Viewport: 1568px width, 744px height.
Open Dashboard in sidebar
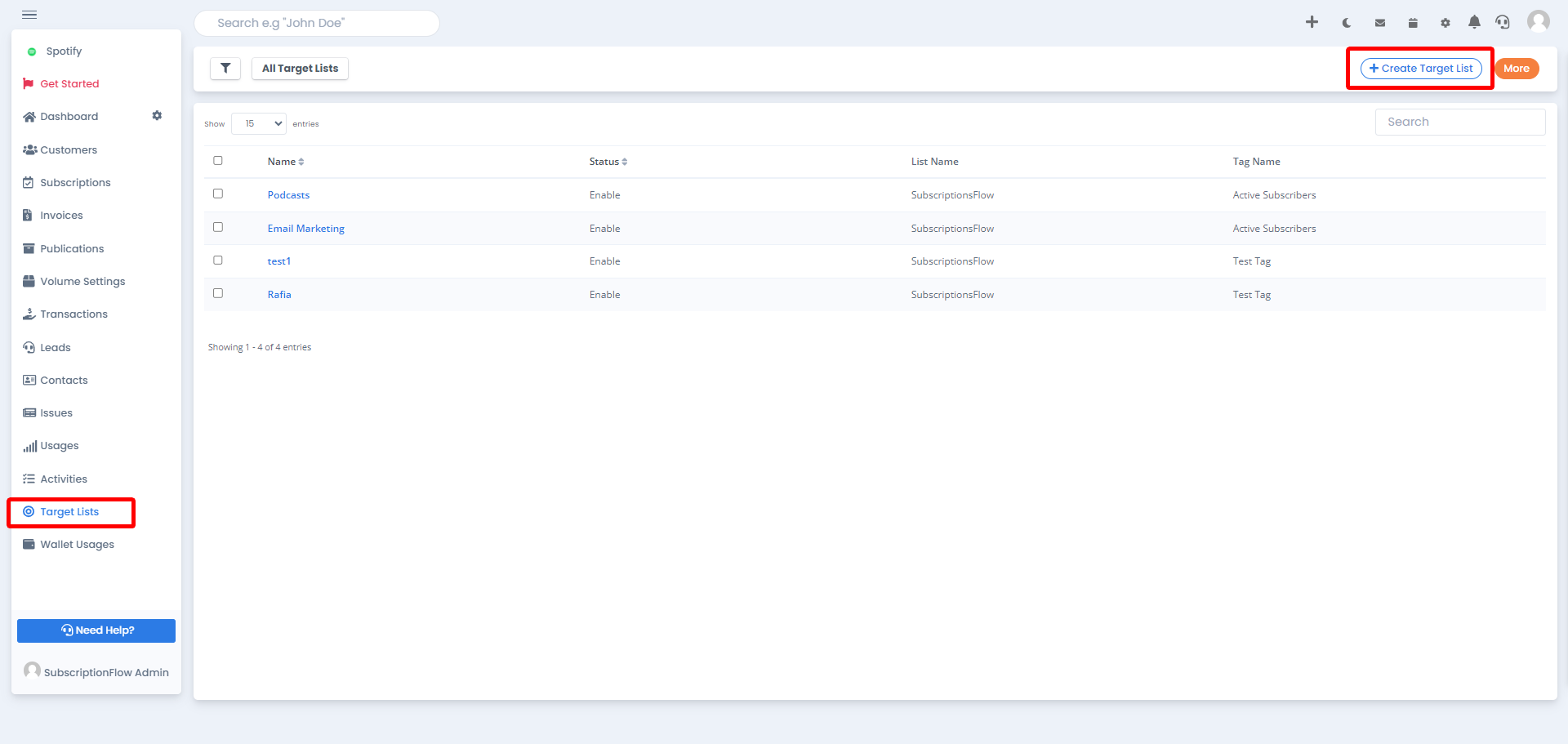pyautogui.click(x=69, y=116)
